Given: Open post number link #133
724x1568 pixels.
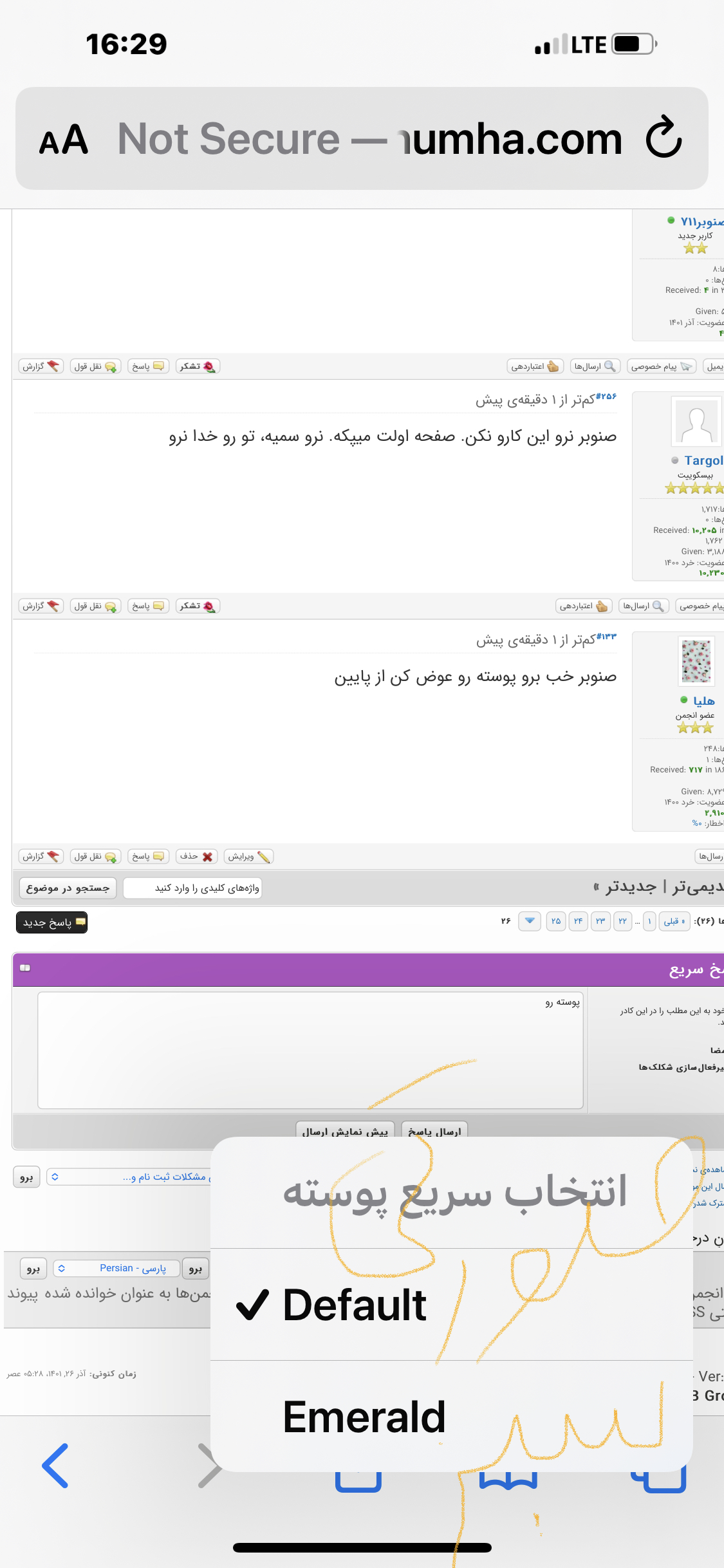Looking at the screenshot, I should click(606, 637).
